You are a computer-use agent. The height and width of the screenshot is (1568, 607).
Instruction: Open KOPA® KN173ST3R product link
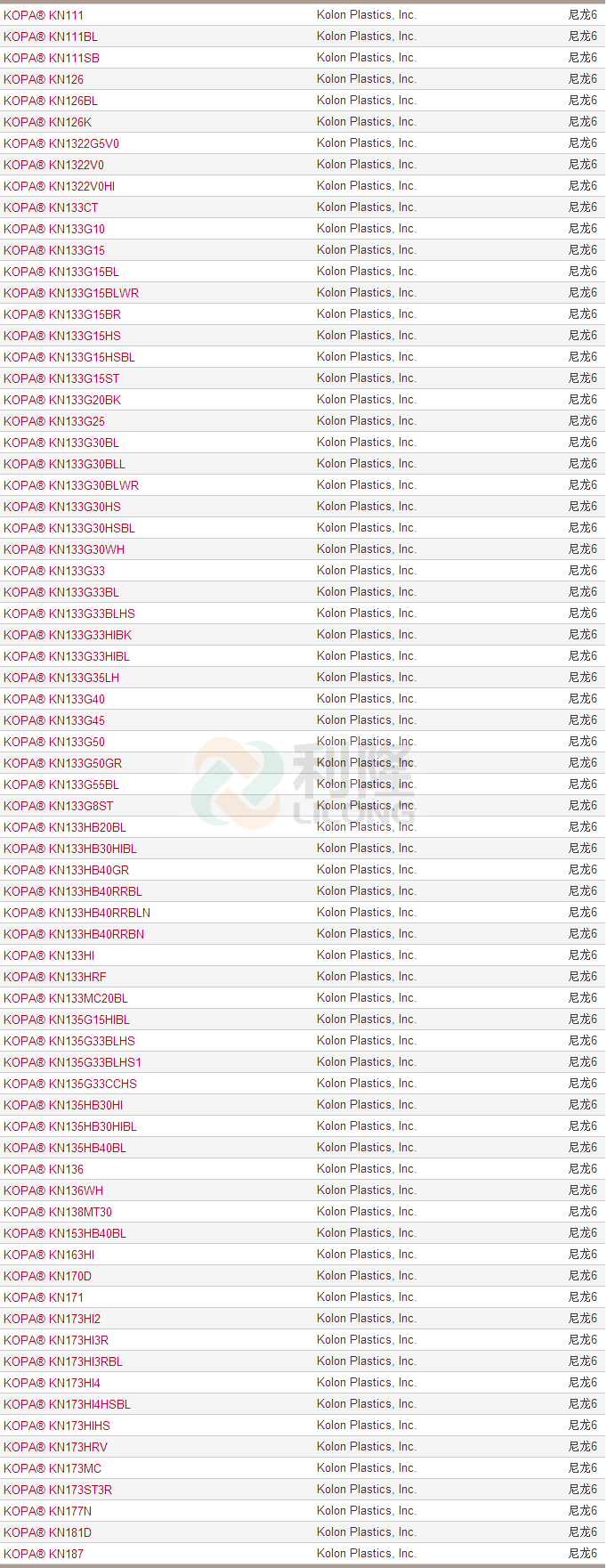(x=58, y=1490)
